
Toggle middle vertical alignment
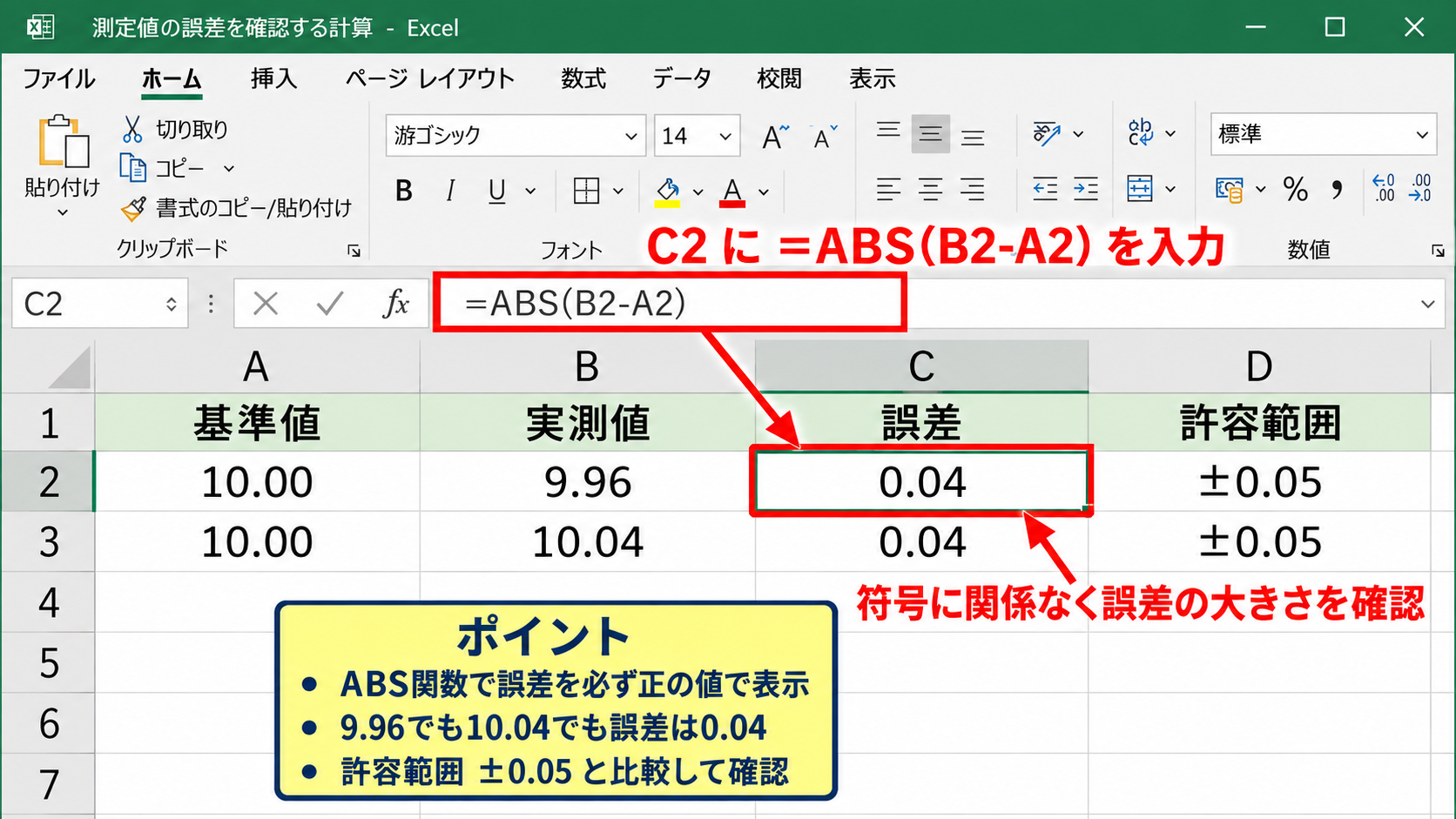(x=930, y=134)
